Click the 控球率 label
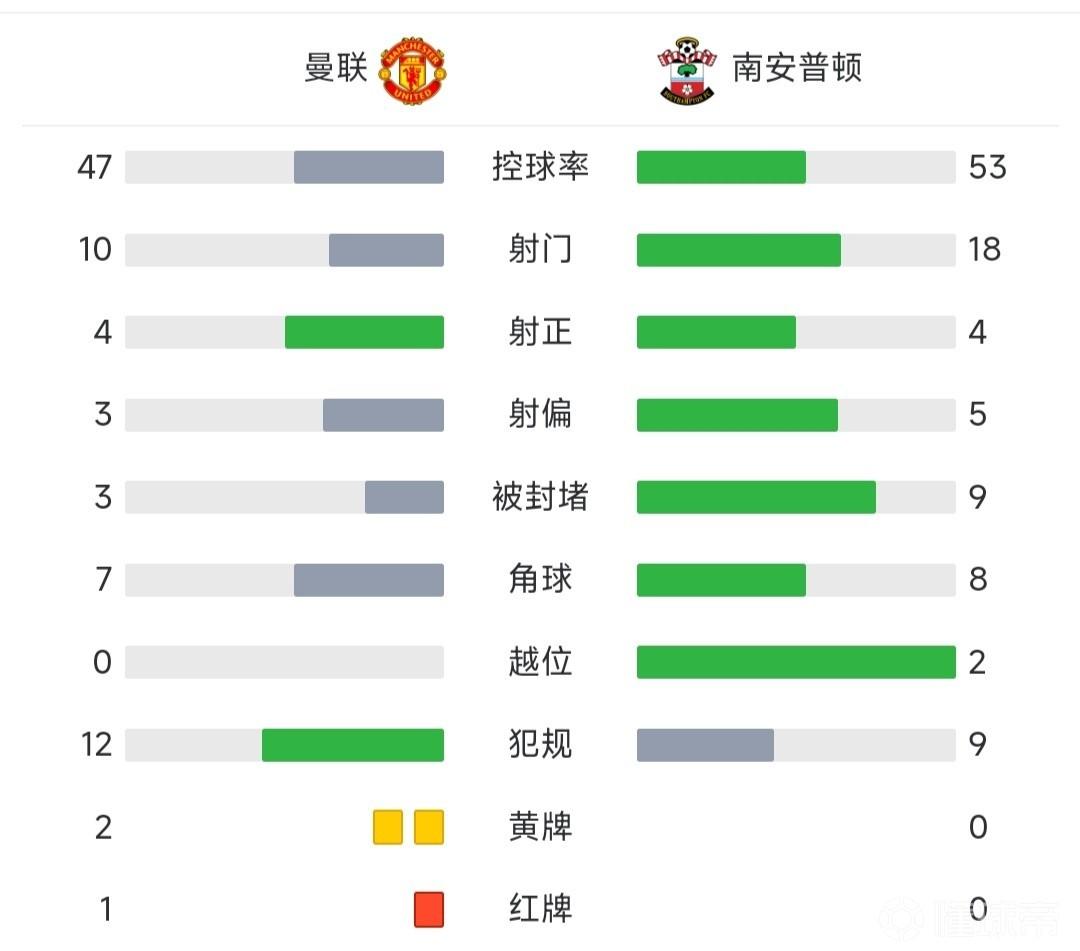 (540, 167)
